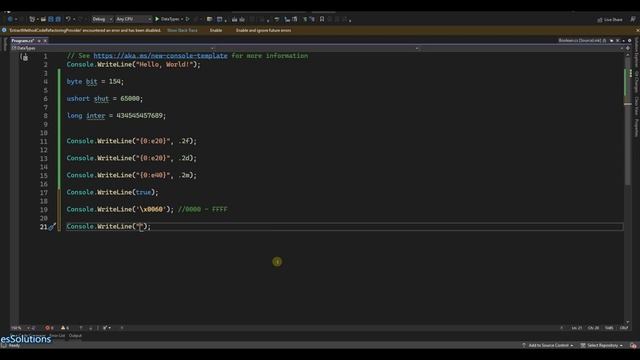Screen dimensions: 640x360
Task: Click the Live Share button label
Action: [x=613, y=20]
